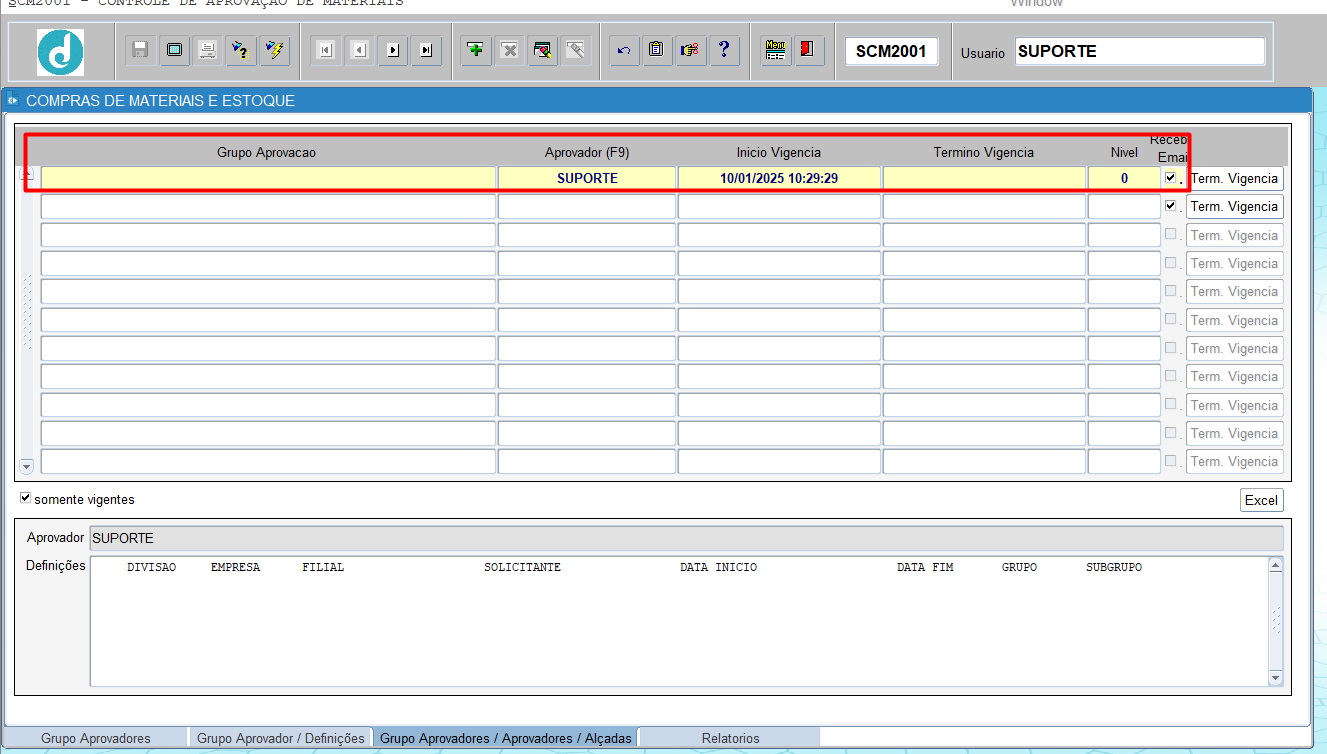
Task: Click Grupo Aprovacao cell in SUPORTE row
Action: point(268,178)
